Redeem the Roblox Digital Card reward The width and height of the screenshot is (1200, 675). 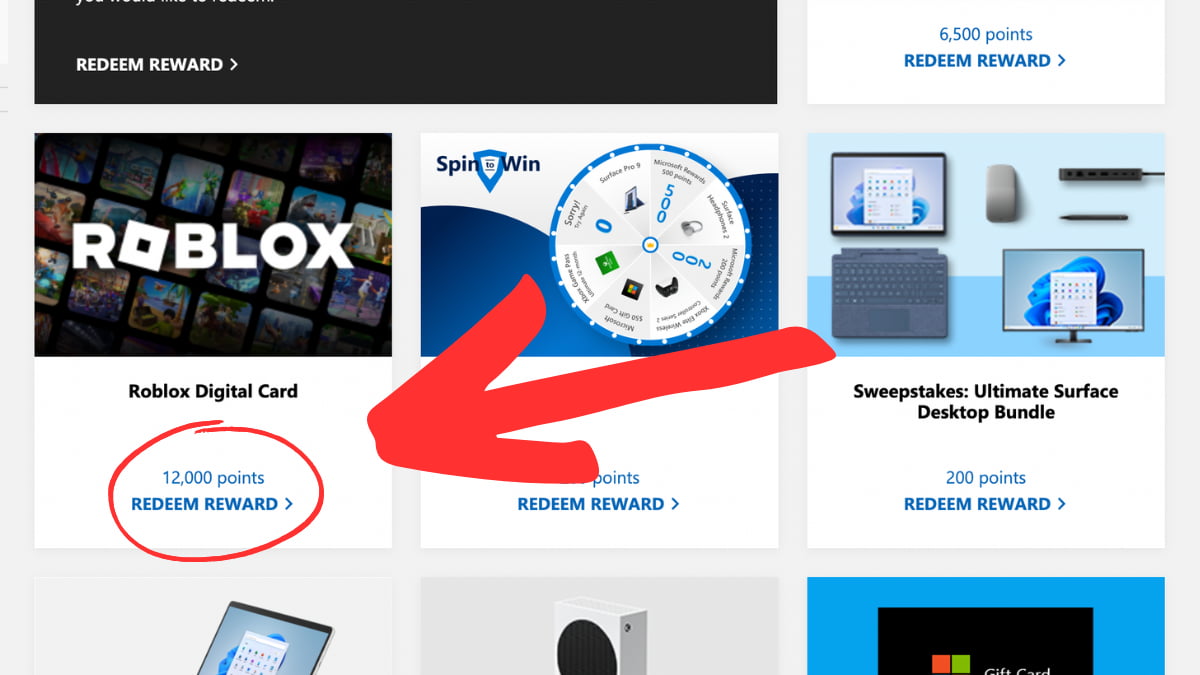pyautogui.click(x=212, y=504)
